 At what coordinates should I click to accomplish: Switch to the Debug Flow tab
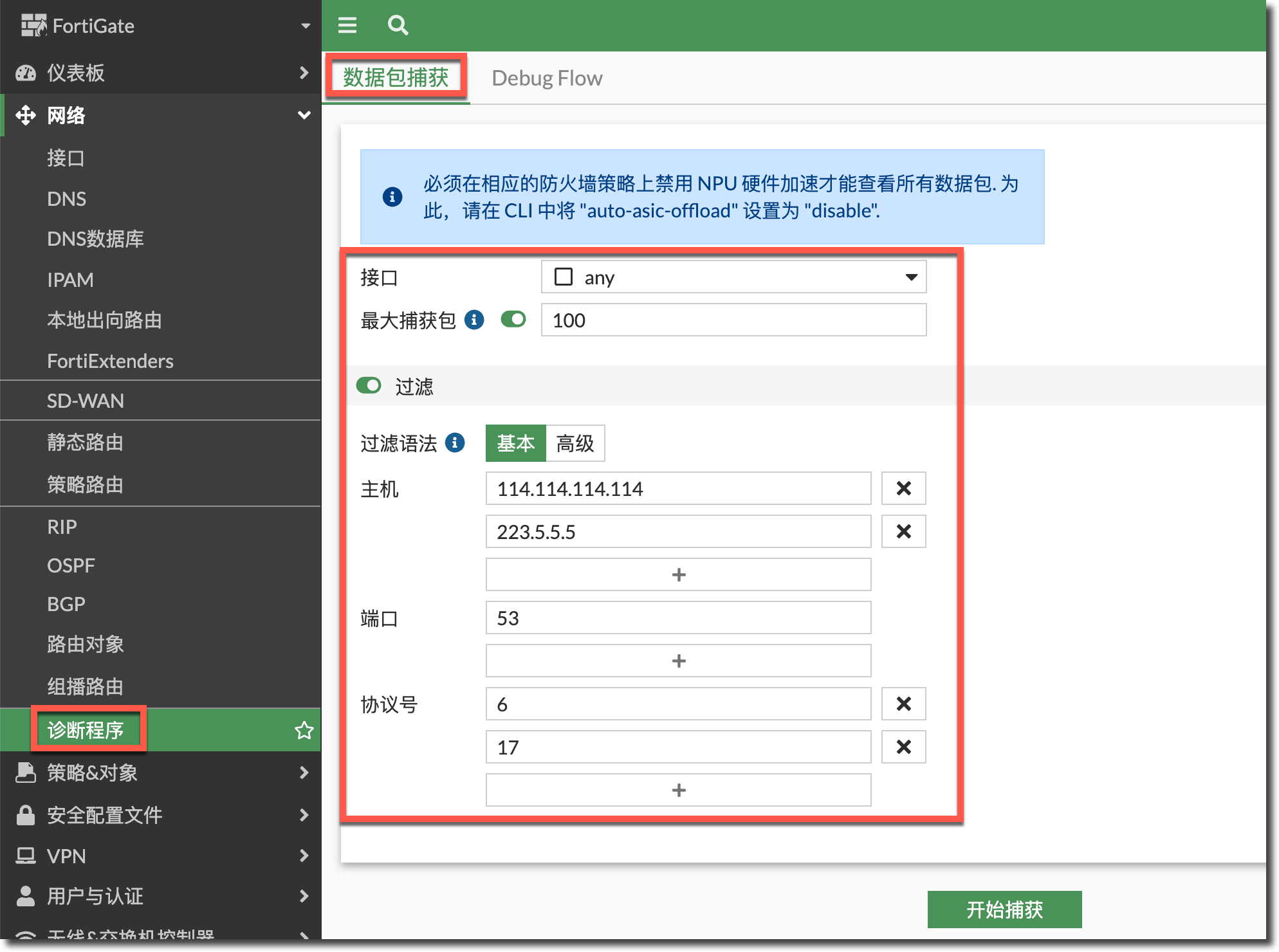(547, 78)
